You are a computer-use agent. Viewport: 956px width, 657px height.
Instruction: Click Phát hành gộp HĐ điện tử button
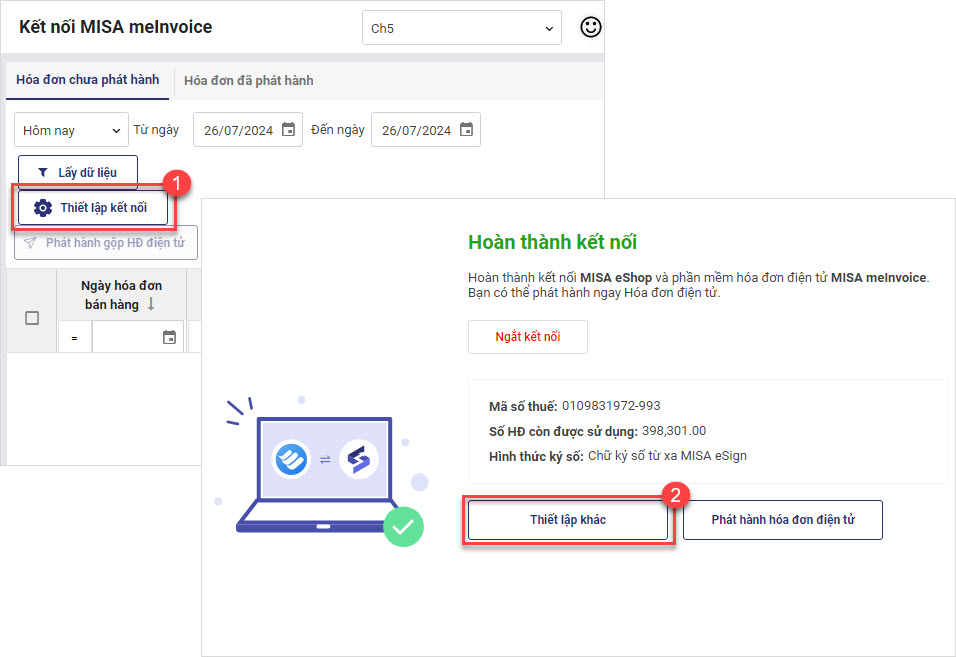(106, 243)
